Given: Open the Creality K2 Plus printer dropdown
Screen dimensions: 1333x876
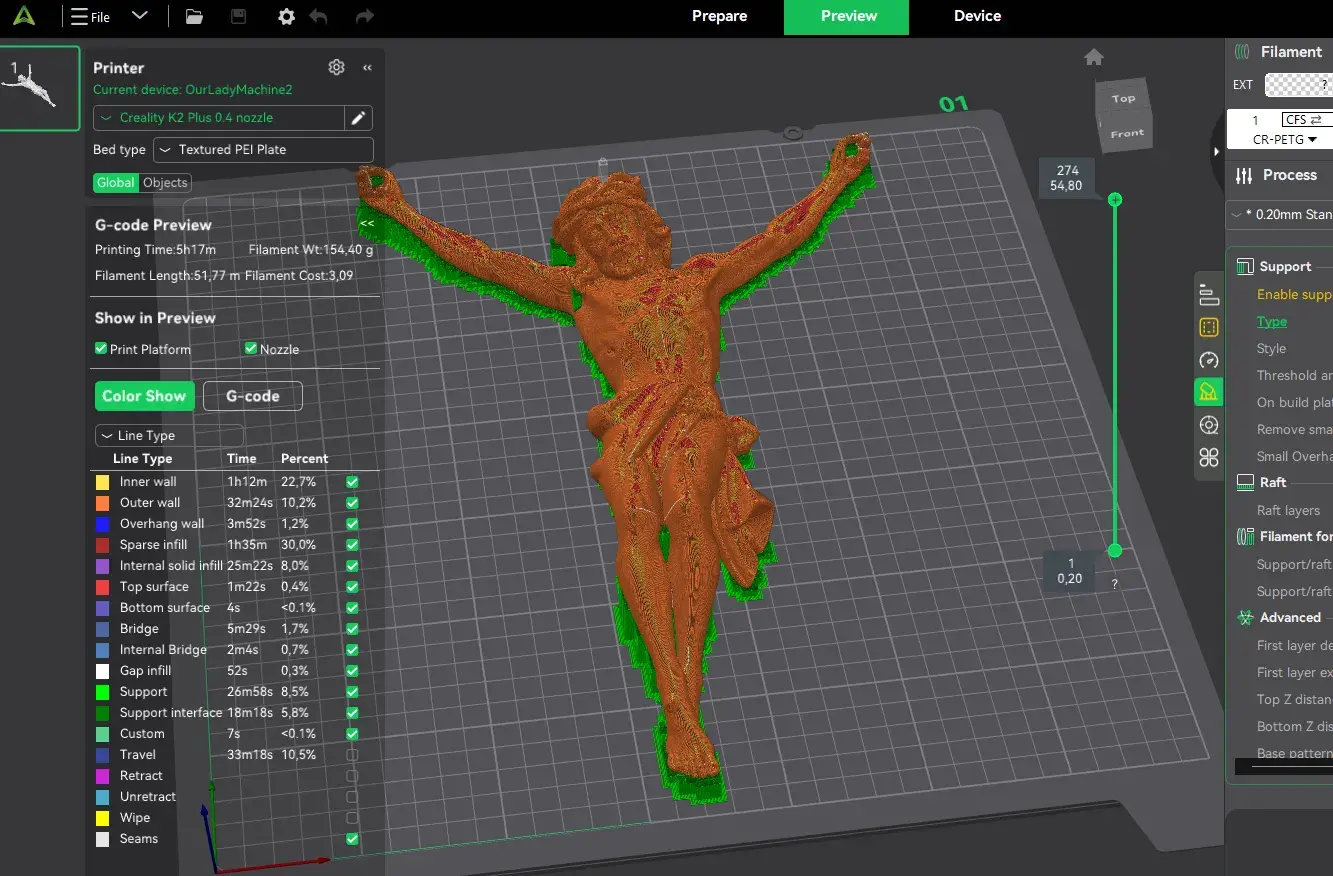Looking at the screenshot, I should pos(219,118).
